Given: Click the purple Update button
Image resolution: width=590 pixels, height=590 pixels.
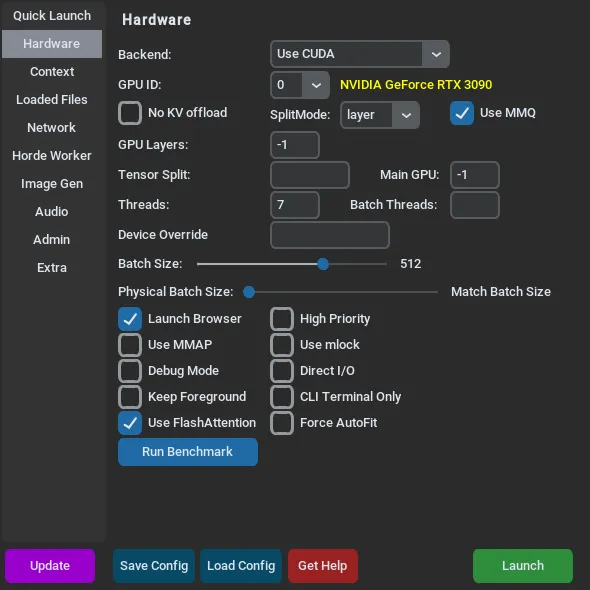Looking at the screenshot, I should click(50, 566).
